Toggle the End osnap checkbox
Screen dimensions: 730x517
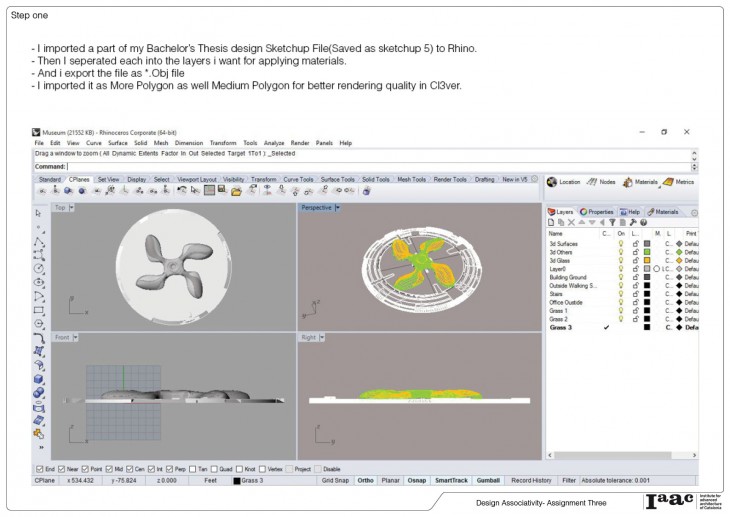click(x=39, y=468)
